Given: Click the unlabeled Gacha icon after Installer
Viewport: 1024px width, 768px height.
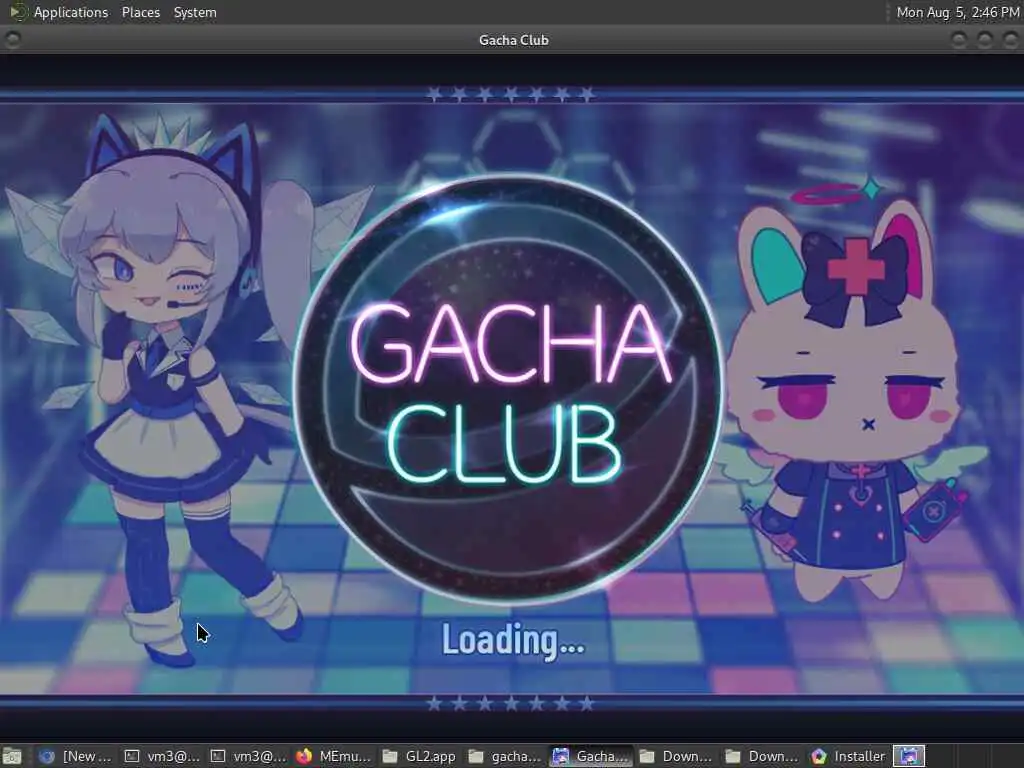Looking at the screenshot, I should click(909, 756).
